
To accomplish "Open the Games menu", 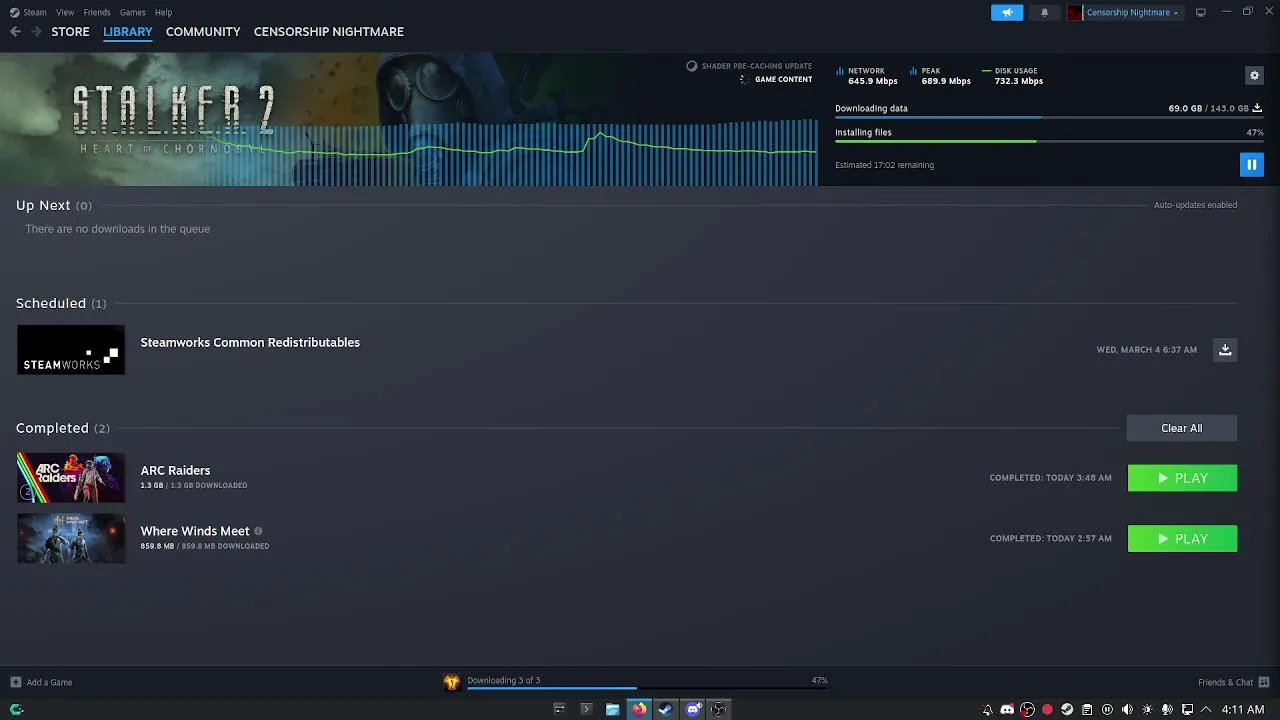I will (x=132, y=12).
